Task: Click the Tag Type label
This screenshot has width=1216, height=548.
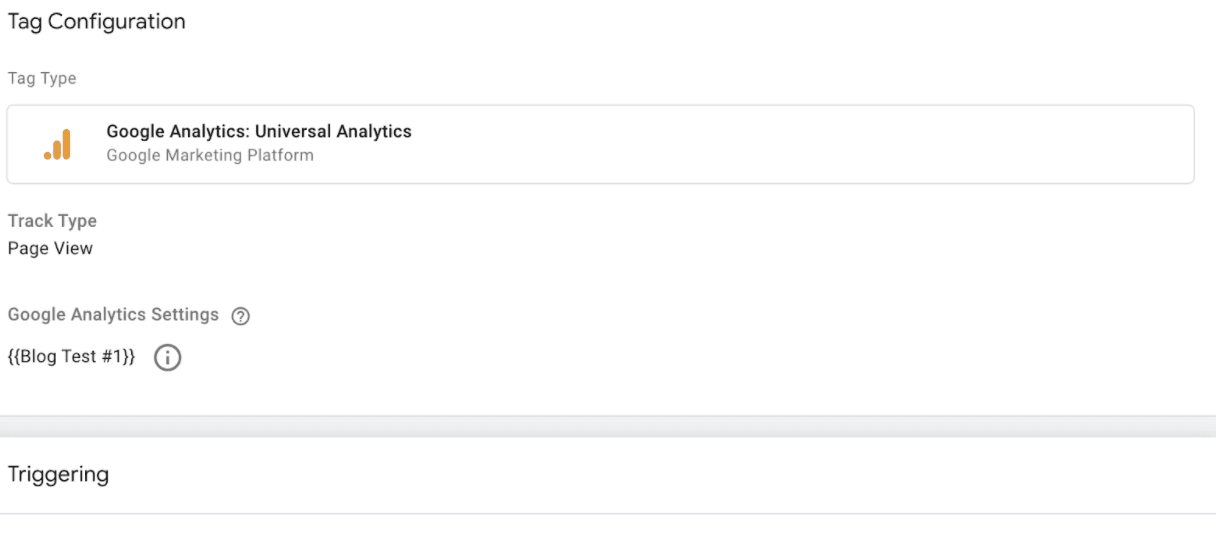Action: [x=42, y=78]
